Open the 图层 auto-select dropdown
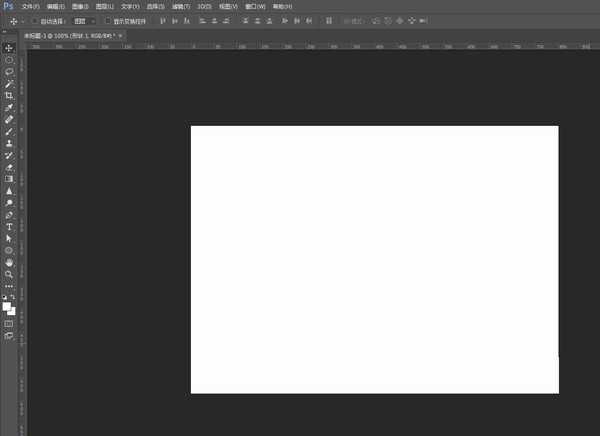Viewport: 600px width, 436px height. tap(85, 20)
